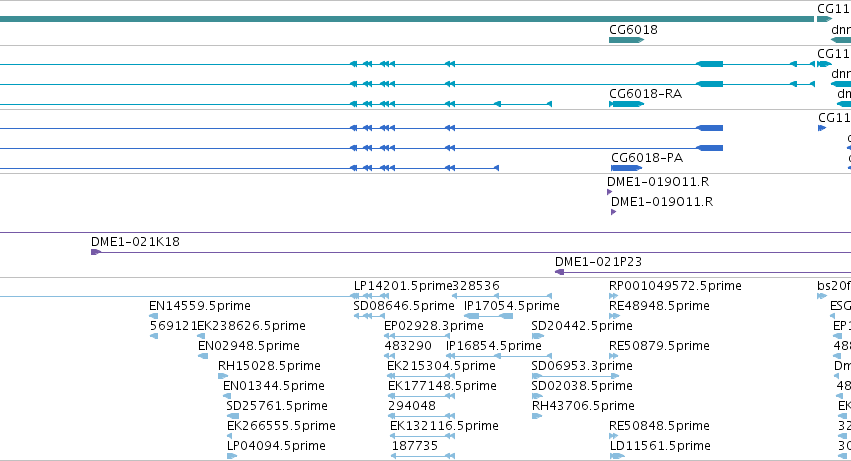This screenshot has height=461, width=851.
Task: Select the 569121 feature label
Action: tap(173, 326)
